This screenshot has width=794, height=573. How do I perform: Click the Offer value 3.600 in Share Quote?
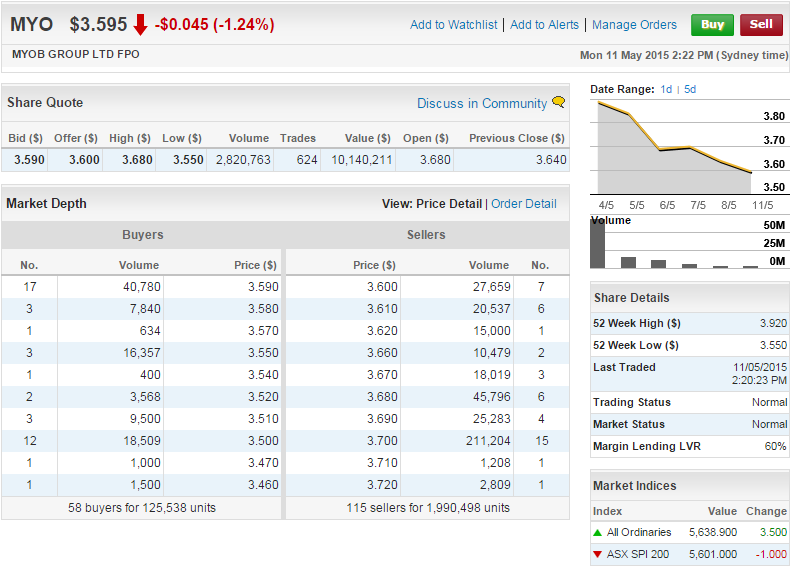coord(84,160)
